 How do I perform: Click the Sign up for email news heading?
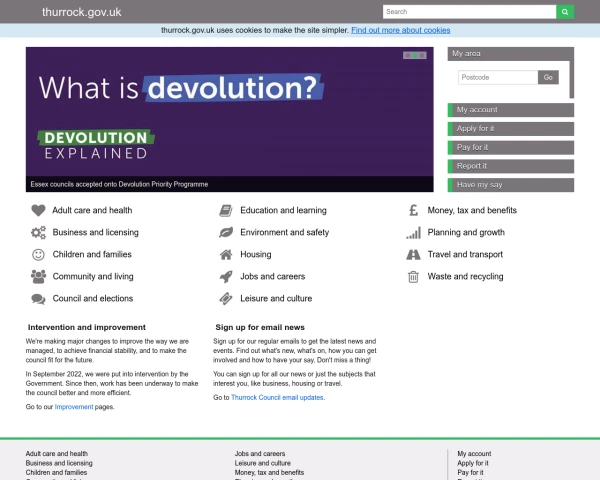point(260,327)
